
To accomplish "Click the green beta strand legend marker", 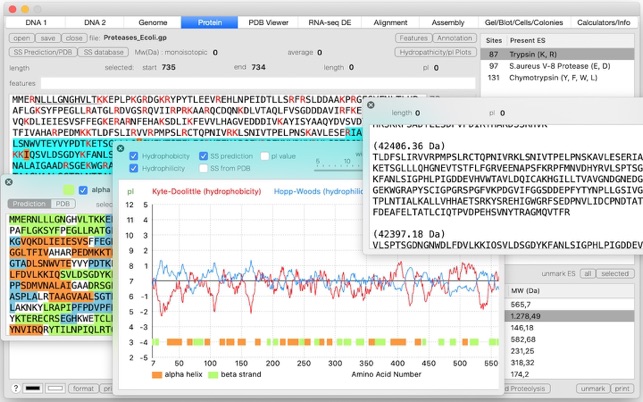I will pos(213,375).
